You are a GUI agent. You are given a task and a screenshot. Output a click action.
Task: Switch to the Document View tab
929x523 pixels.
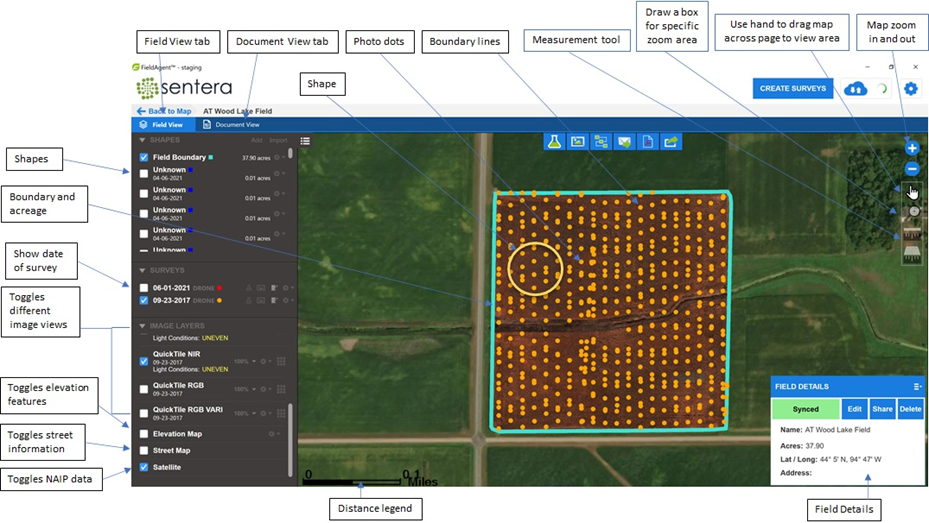[232, 125]
